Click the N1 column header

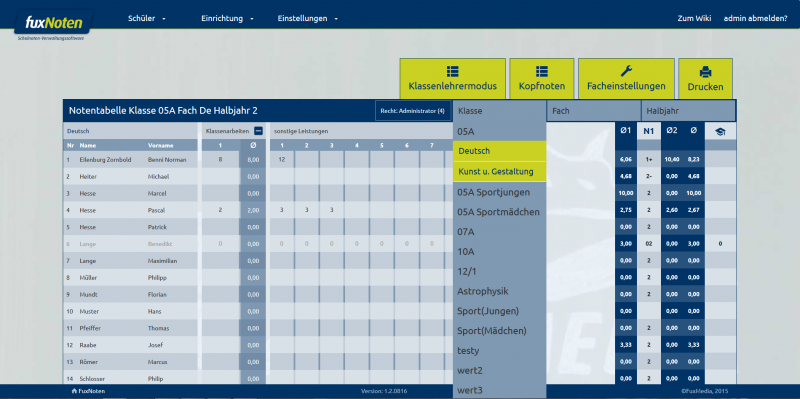coord(648,131)
